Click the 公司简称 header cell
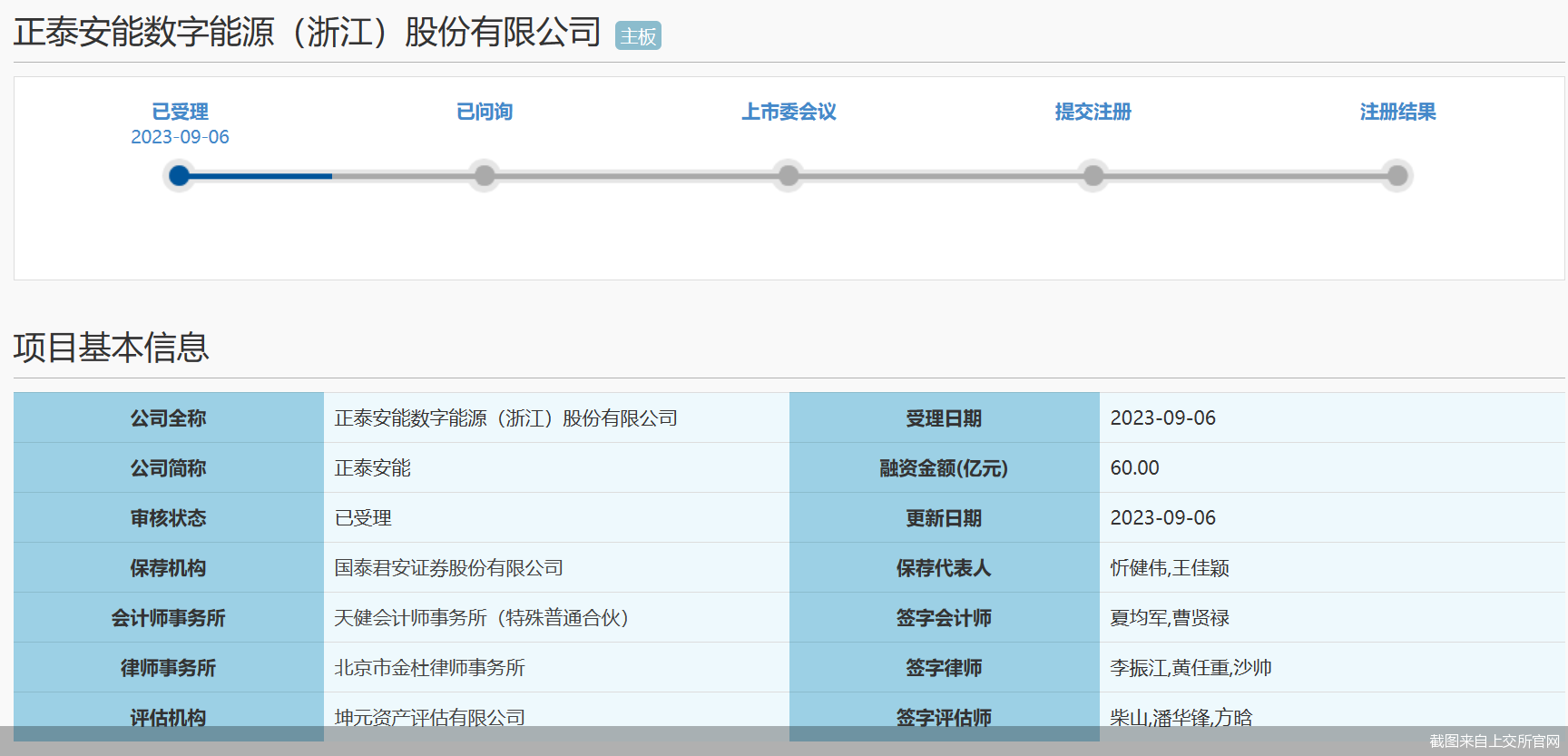 [x=169, y=467]
